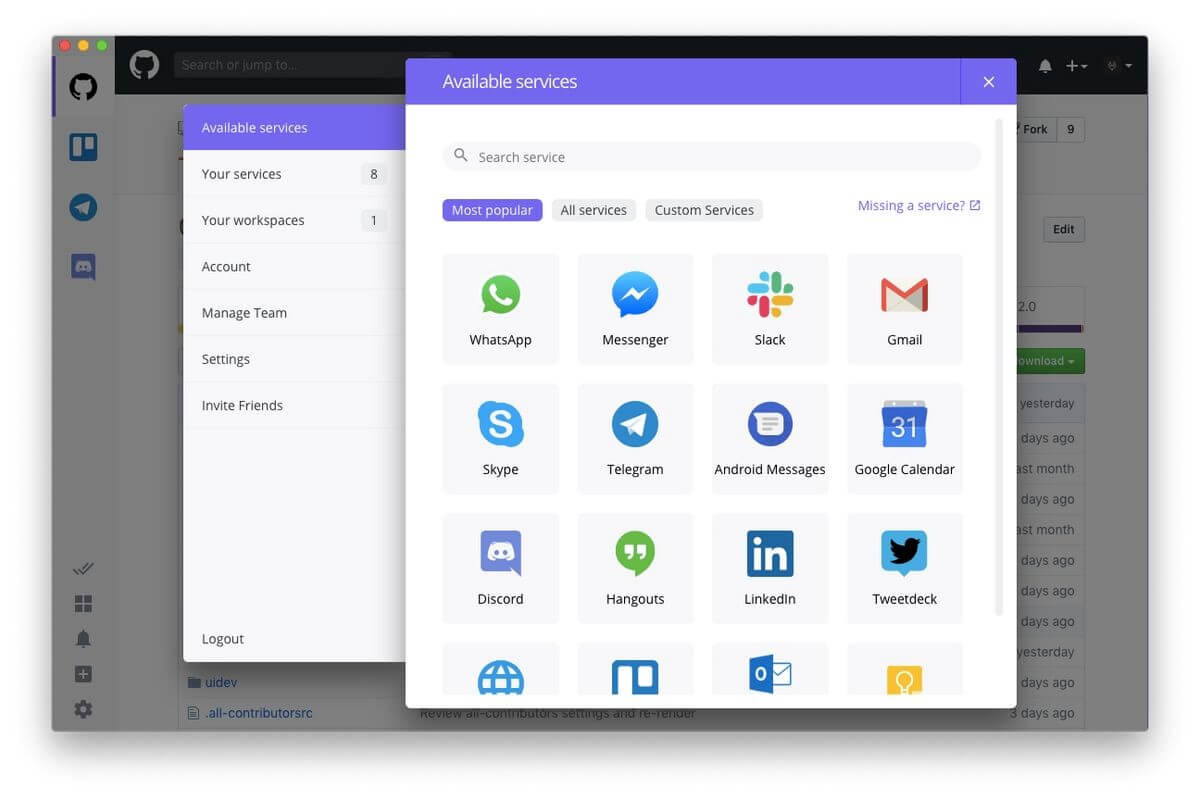Add a new service with the plus icon

pos(83,673)
